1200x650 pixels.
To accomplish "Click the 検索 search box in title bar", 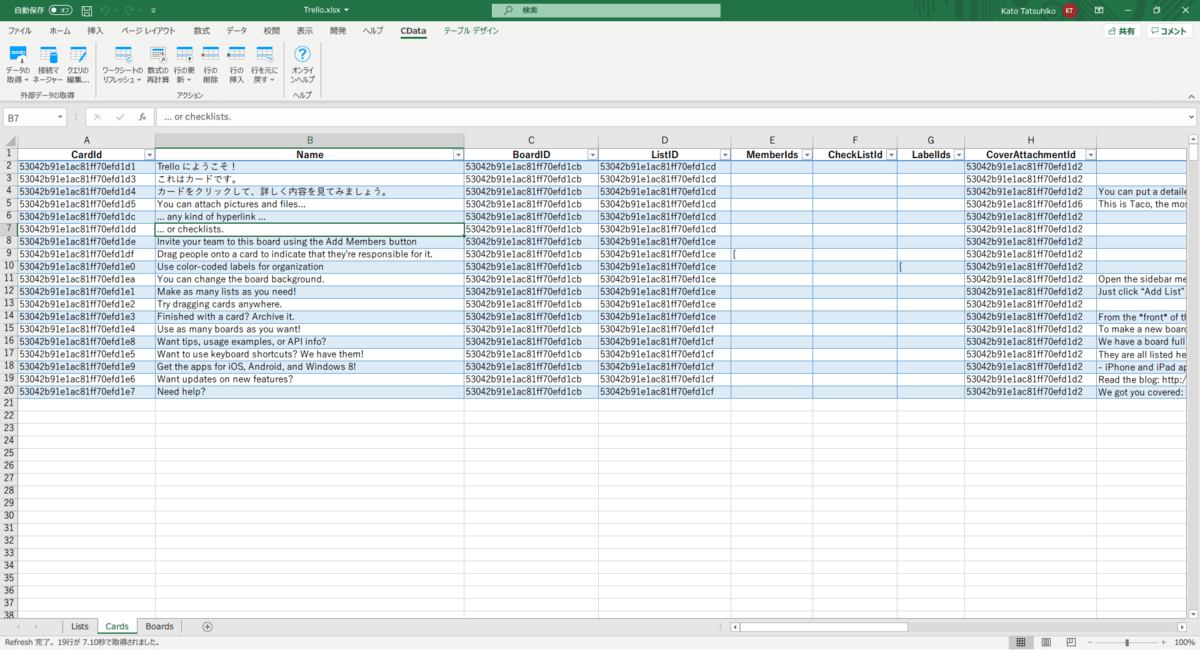I will pyautogui.click(x=605, y=10).
